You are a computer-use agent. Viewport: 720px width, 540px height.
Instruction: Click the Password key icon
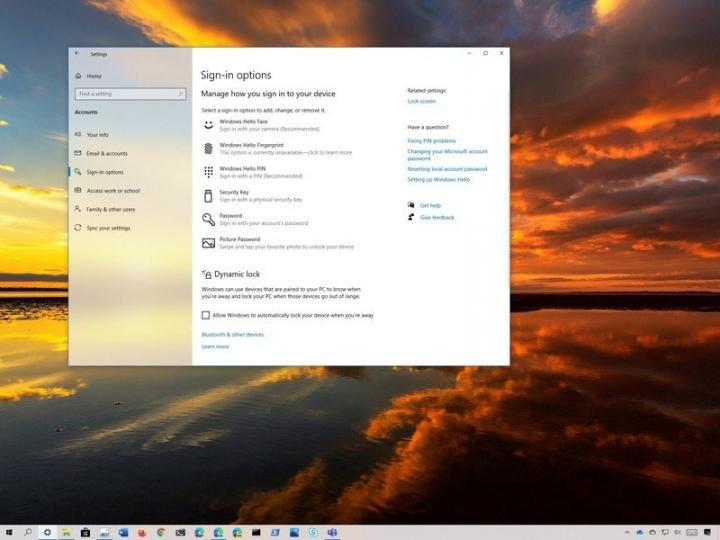click(x=208, y=219)
